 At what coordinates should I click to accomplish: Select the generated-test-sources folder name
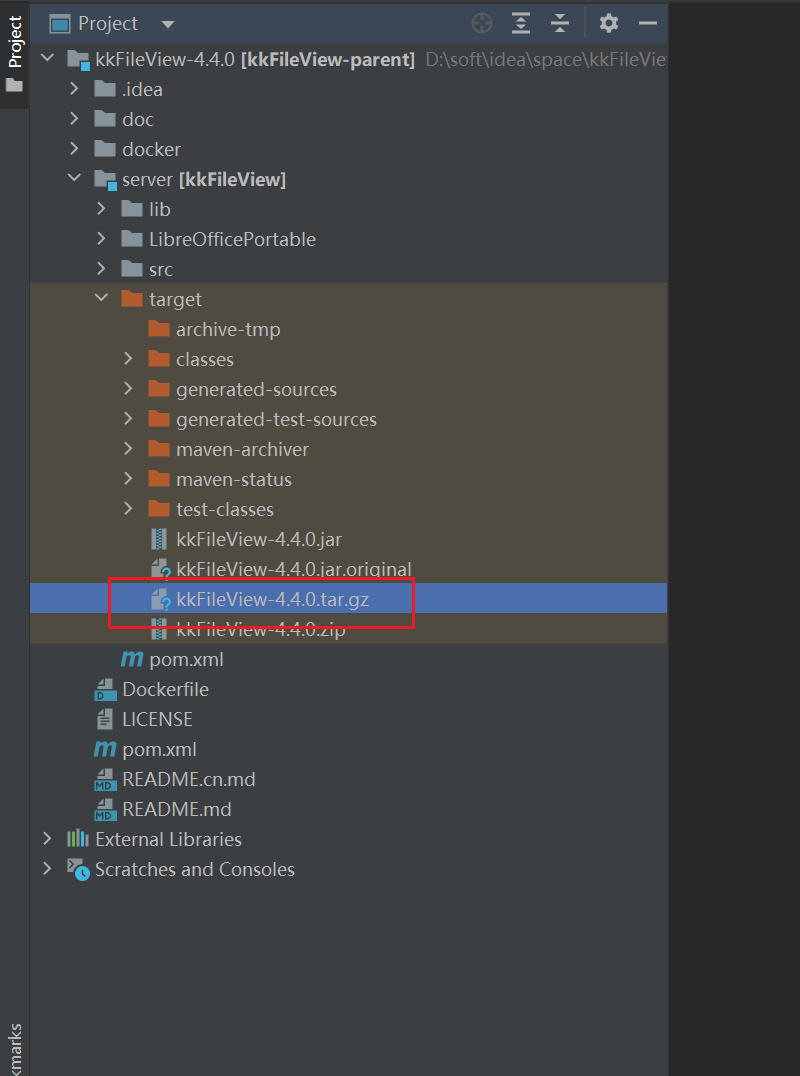click(x=277, y=419)
